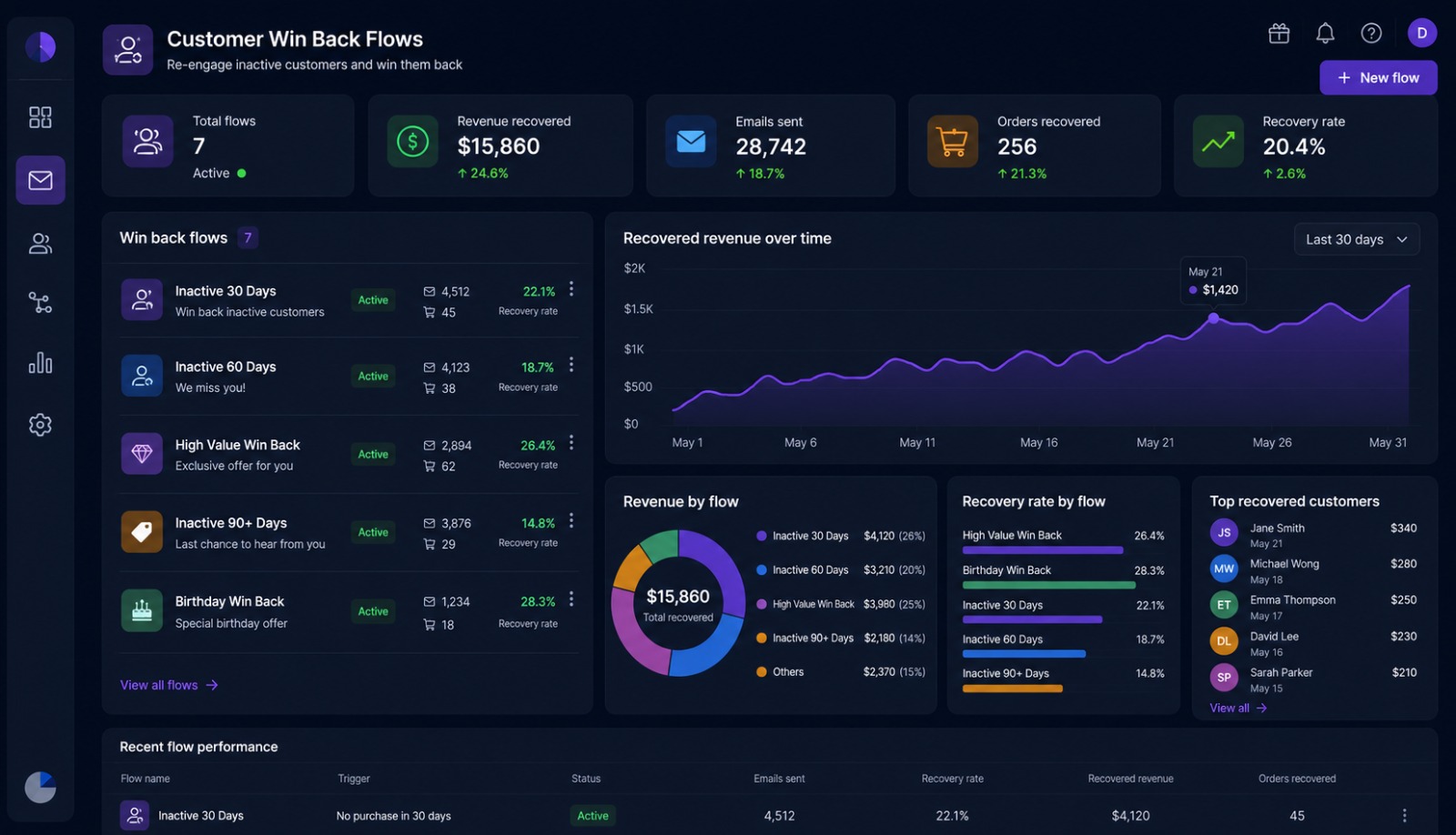The width and height of the screenshot is (1456, 835).
Task: Open the notifications bell
Action: tap(1325, 34)
